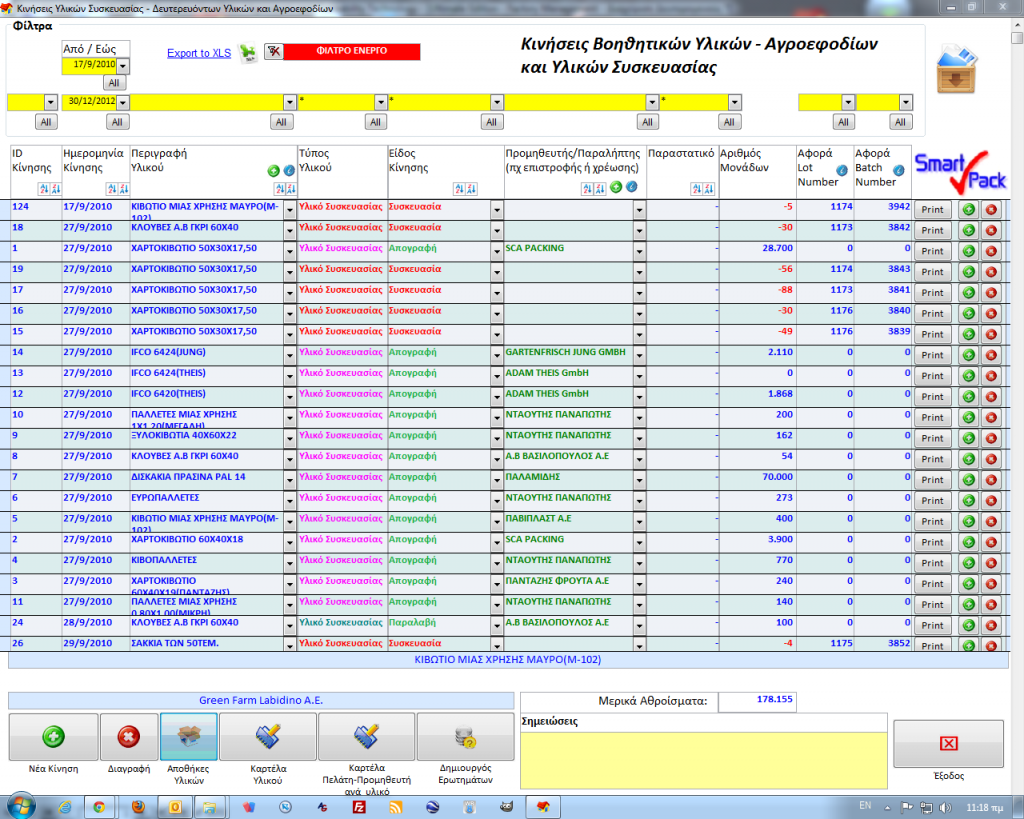Click Νέα Κίνηση green plus button
The height and width of the screenshot is (819, 1024).
coord(54,737)
